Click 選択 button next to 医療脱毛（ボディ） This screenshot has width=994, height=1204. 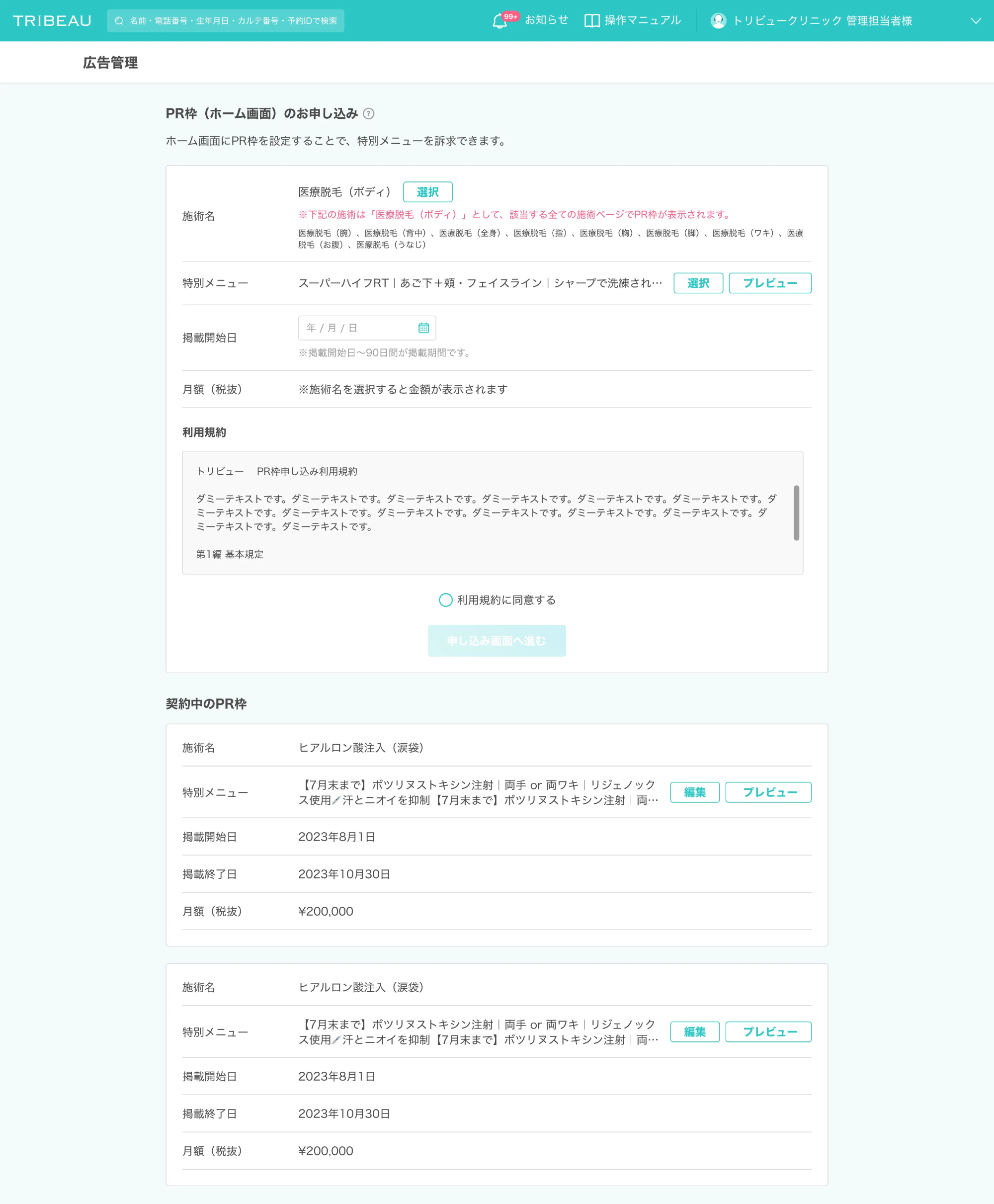tap(427, 192)
